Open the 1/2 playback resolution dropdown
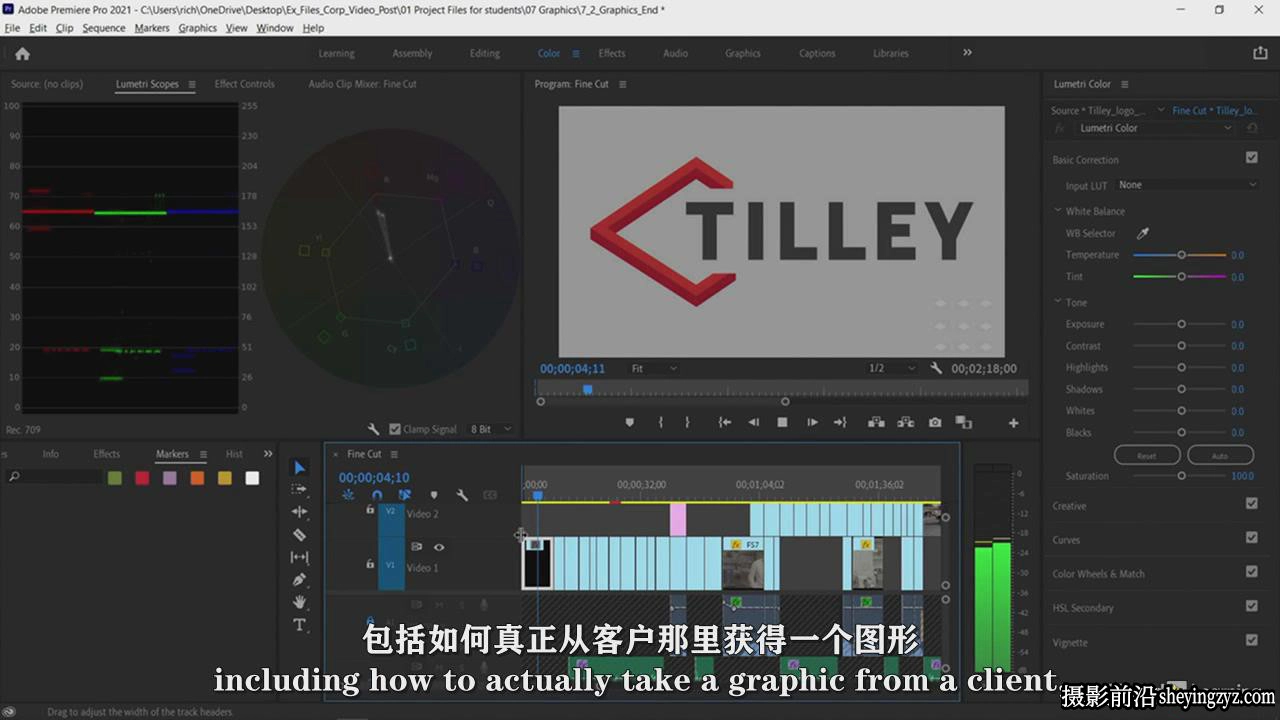1280x720 pixels. pos(892,368)
